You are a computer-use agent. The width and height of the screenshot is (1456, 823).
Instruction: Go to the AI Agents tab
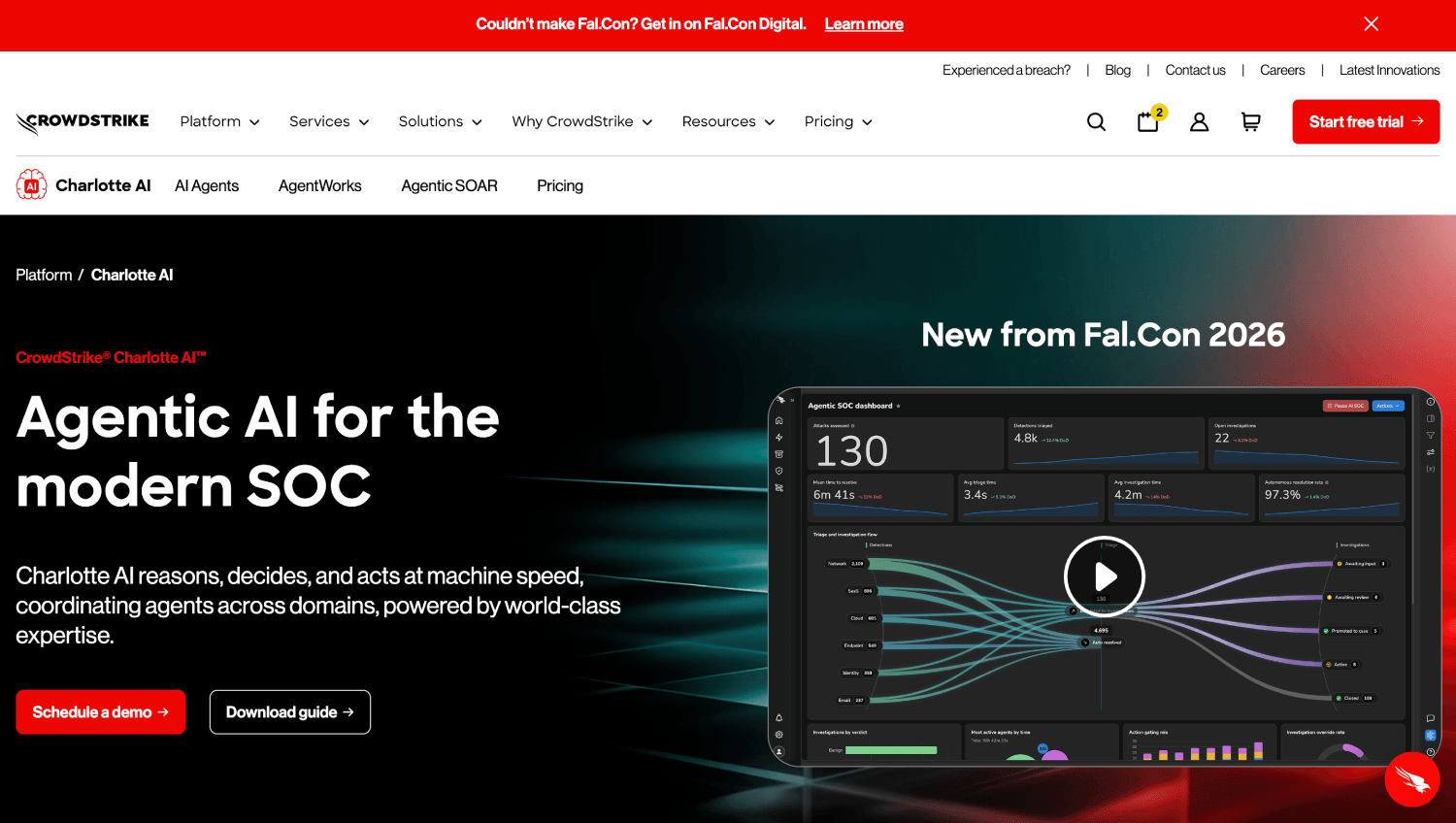207,185
